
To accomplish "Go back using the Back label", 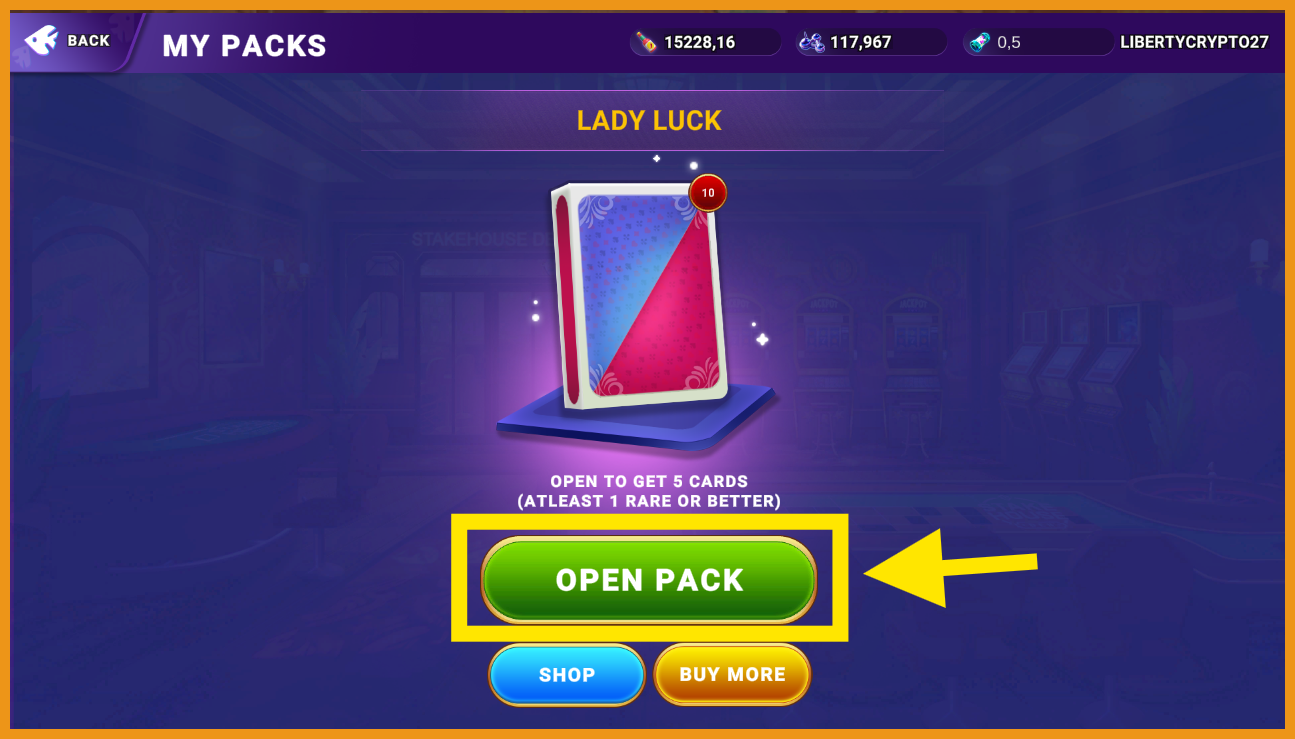I will point(89,41).
